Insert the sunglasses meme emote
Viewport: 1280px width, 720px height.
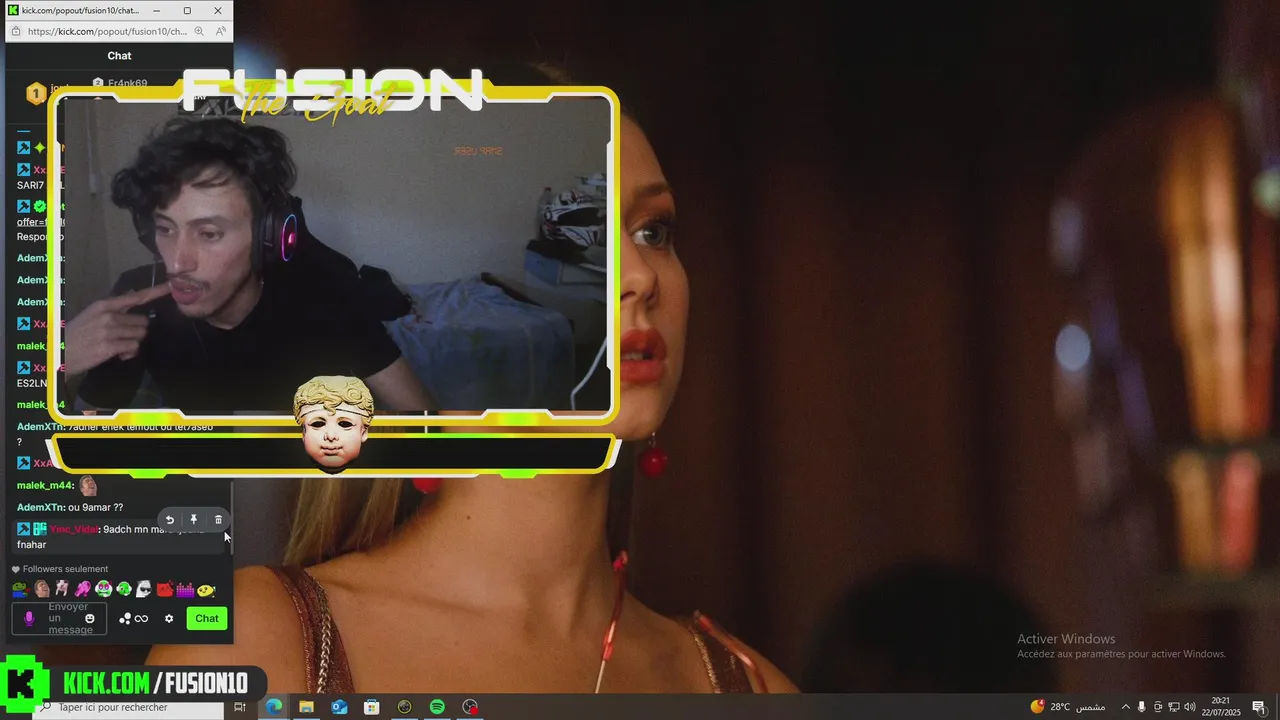[x=144, y=589]
